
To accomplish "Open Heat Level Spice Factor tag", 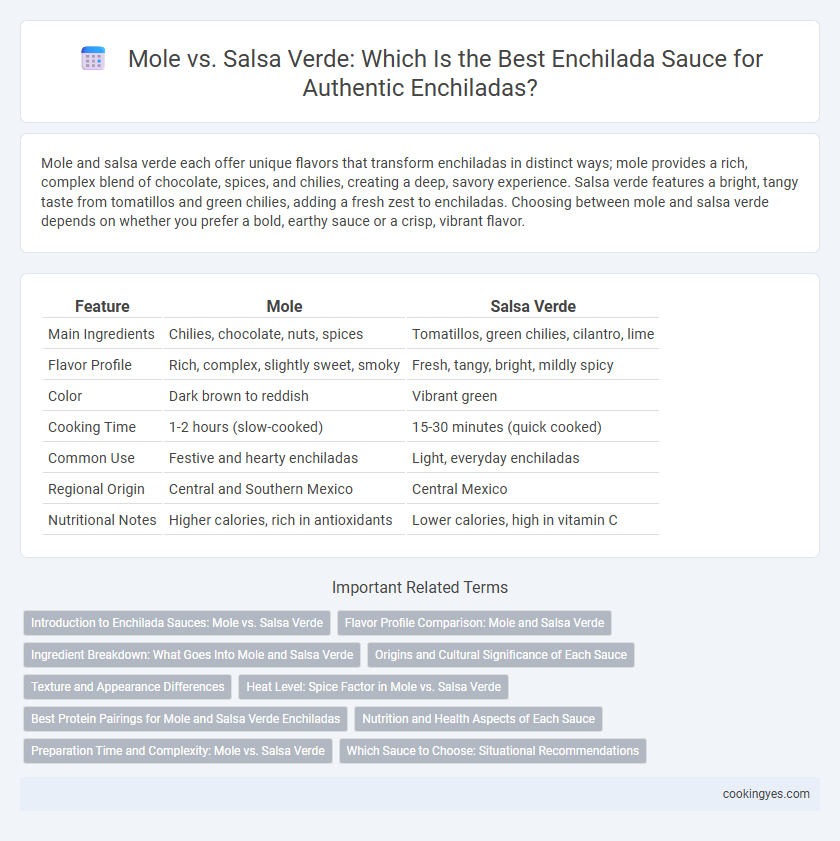I will pyautogui.click(x=373, y=687).
